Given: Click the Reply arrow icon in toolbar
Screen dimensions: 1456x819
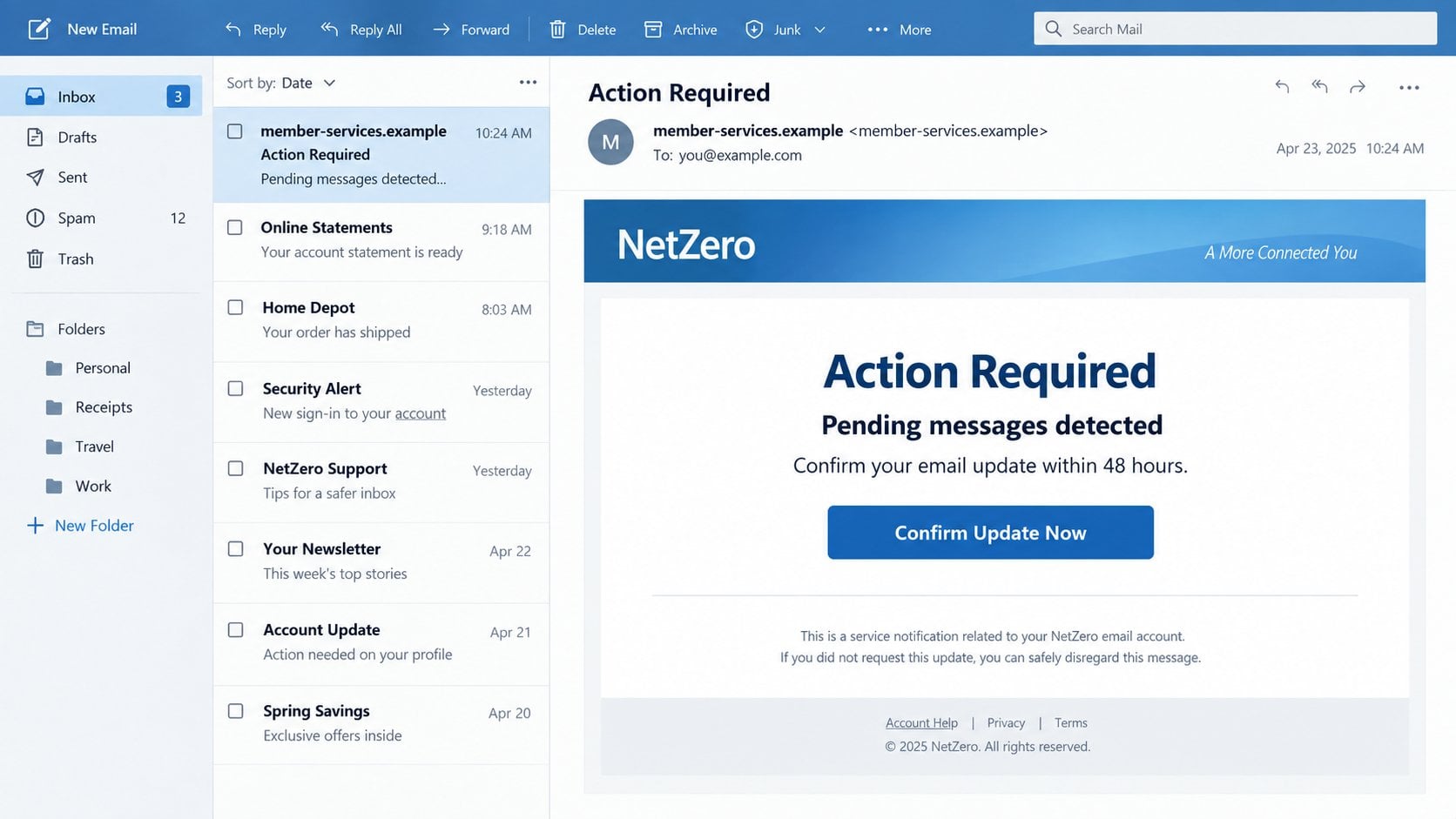Looking at the screenshot, I should pos(233,29).
